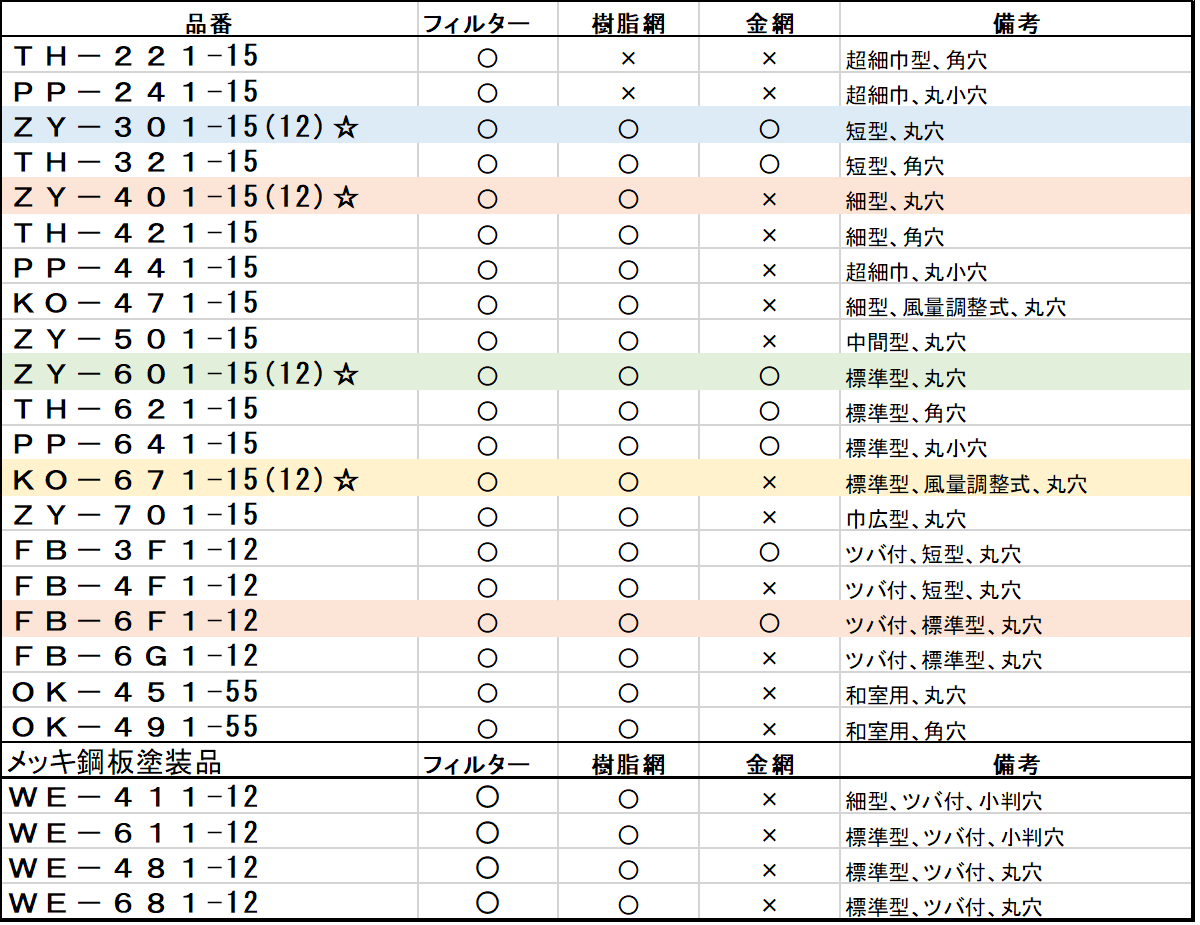Screen dimensions: 1200x925
Task: Click the remark 短型、丸穴
Action: point(894,131)
